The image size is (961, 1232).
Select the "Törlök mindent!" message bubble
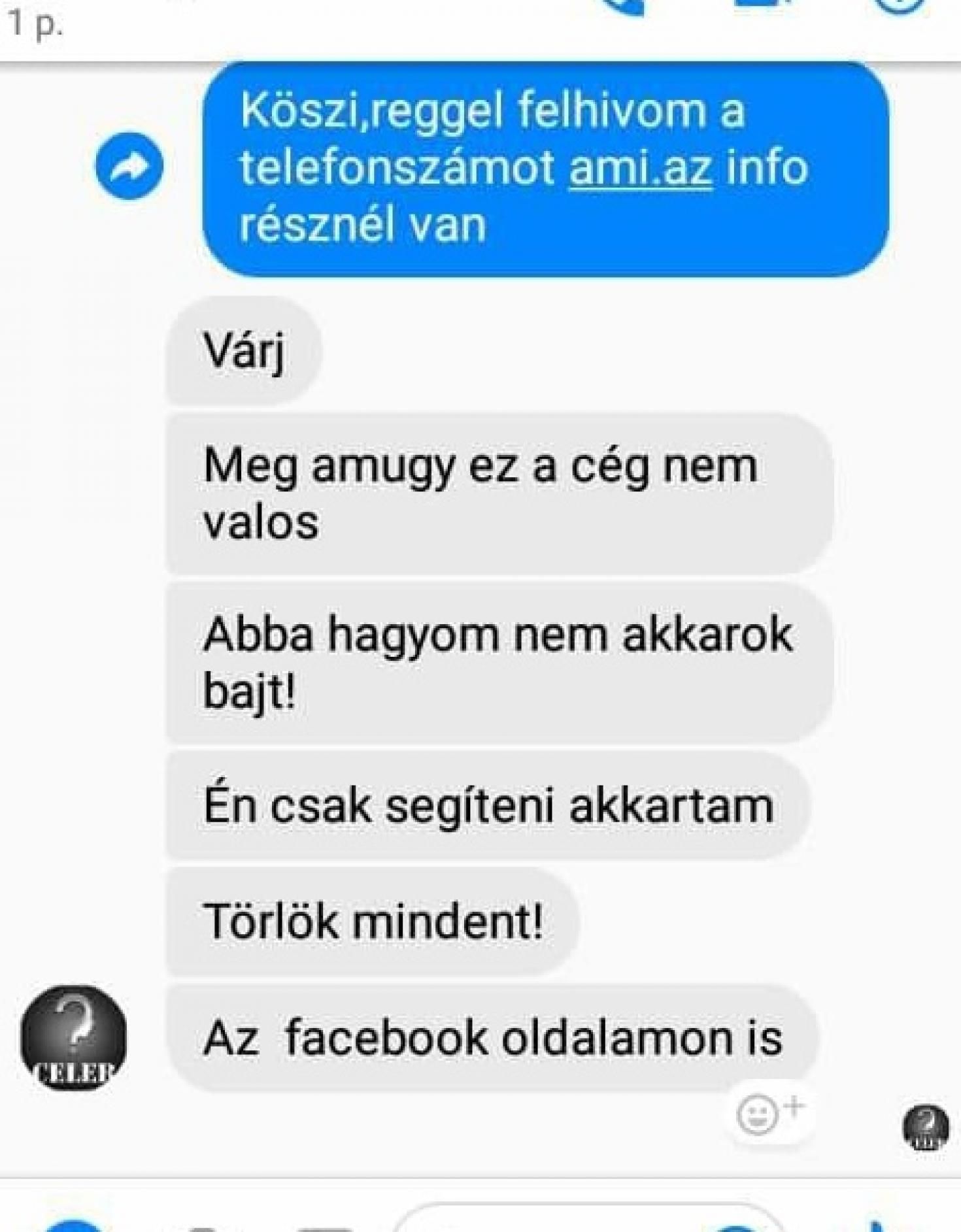[x=373, y=922]
